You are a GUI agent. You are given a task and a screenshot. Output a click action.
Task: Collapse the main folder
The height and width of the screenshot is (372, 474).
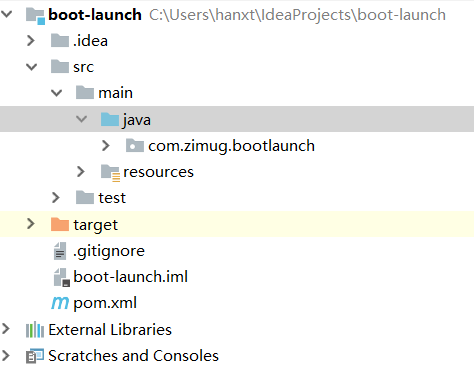pyautogui.click(x=56, y=93)
